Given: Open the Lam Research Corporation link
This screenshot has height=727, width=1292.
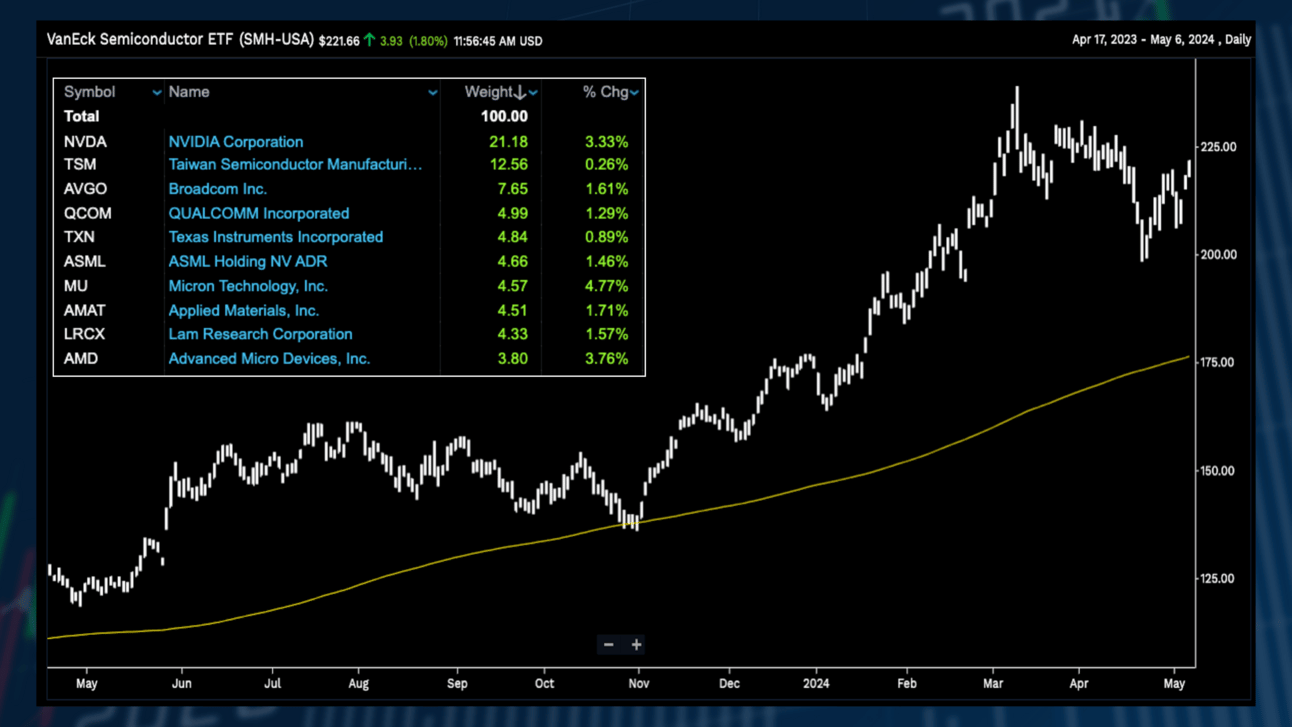Looking at the screenshot, I should [260, 334].
